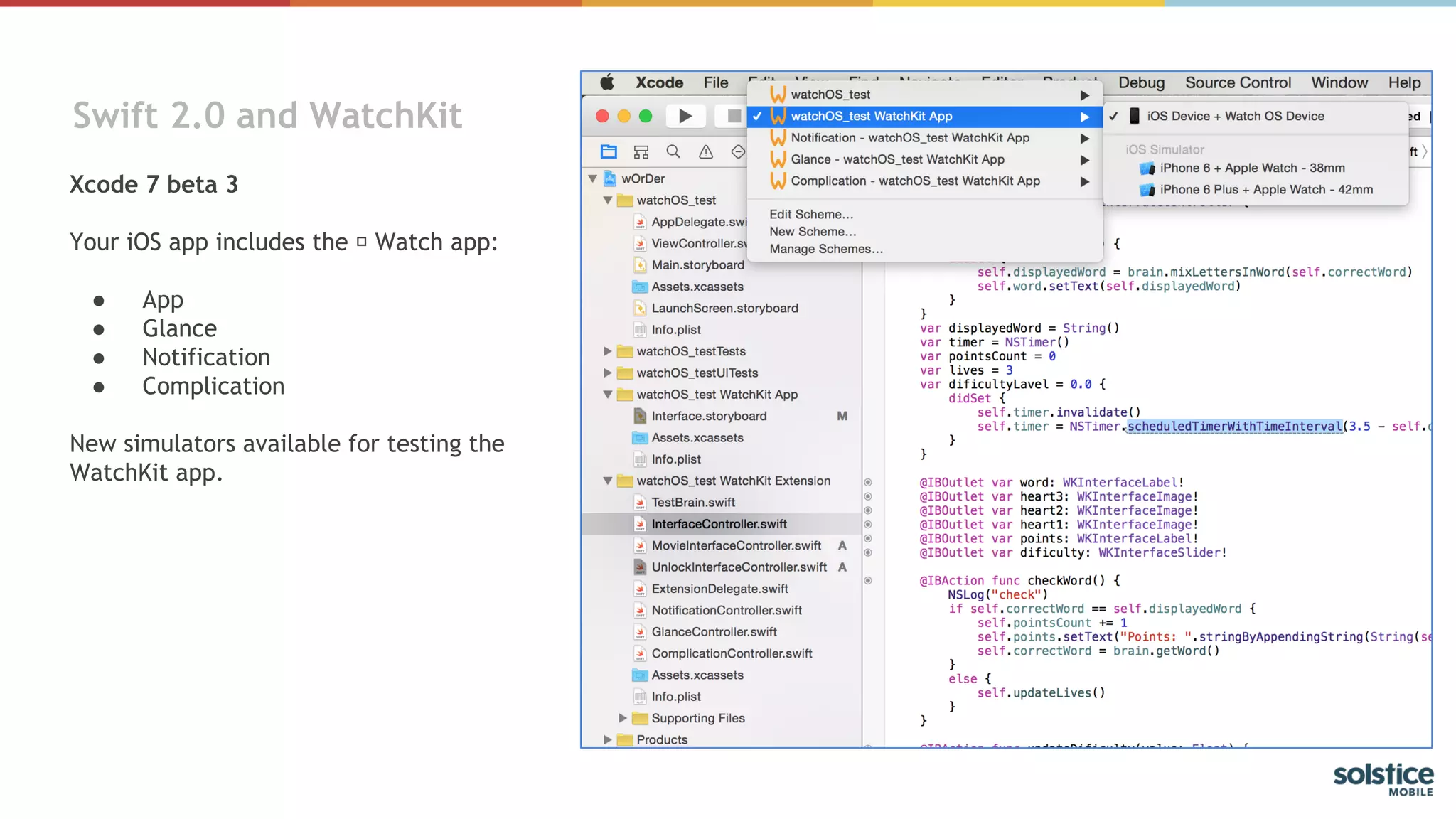The width and height of the screenshot is (1456, 819).
Task: Click the iPhone 6 simulator icon
Action: [1147, 168]
